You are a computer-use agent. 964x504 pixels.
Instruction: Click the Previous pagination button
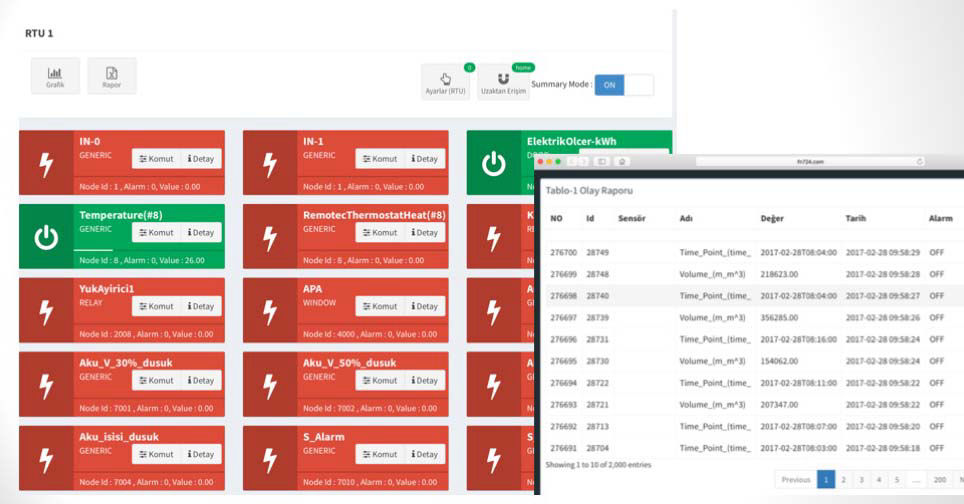click(x=796, y=479)
